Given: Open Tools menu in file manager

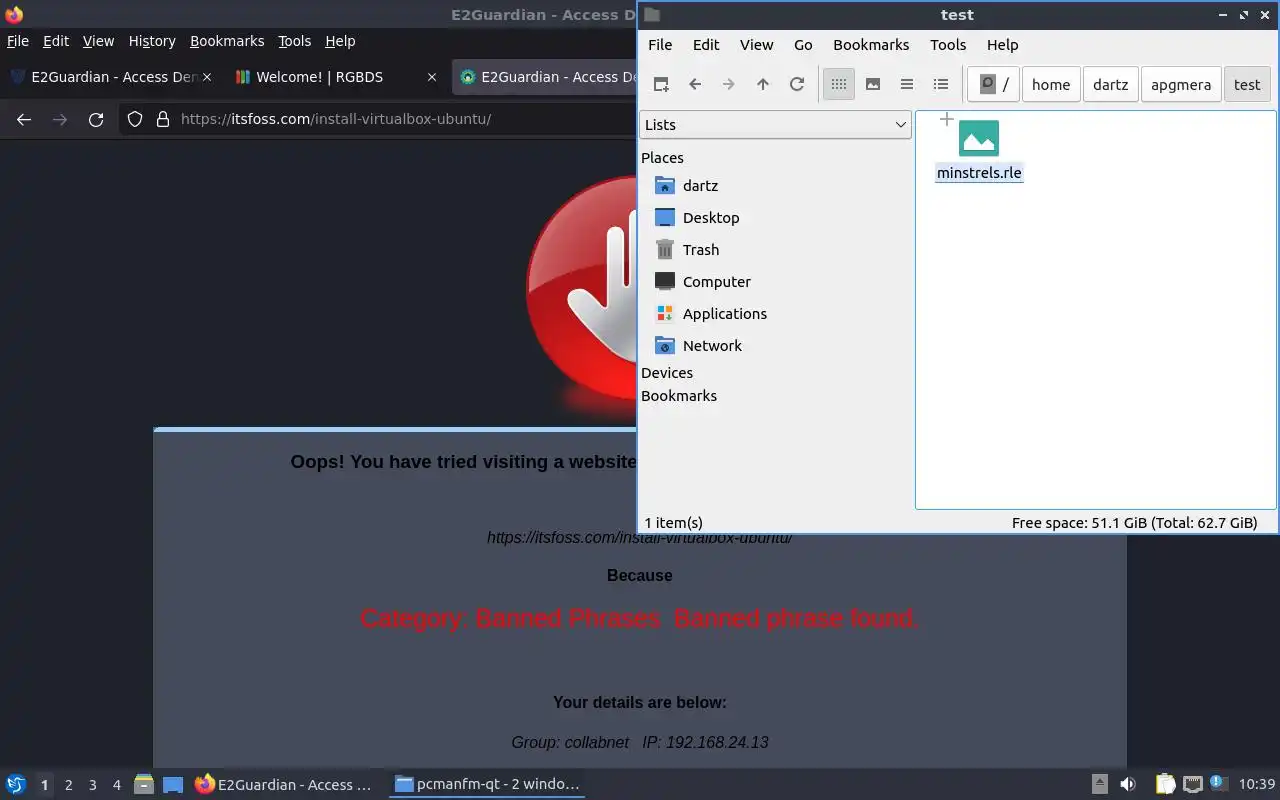Looking at the screenshot, I should pos(948,45).
